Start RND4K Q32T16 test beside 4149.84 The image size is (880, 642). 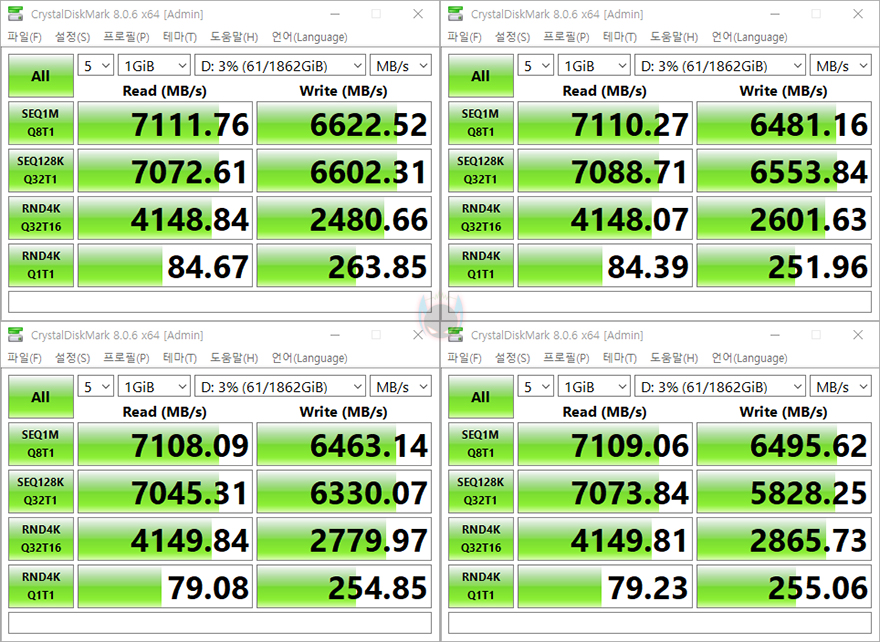[x=41, y=539]
